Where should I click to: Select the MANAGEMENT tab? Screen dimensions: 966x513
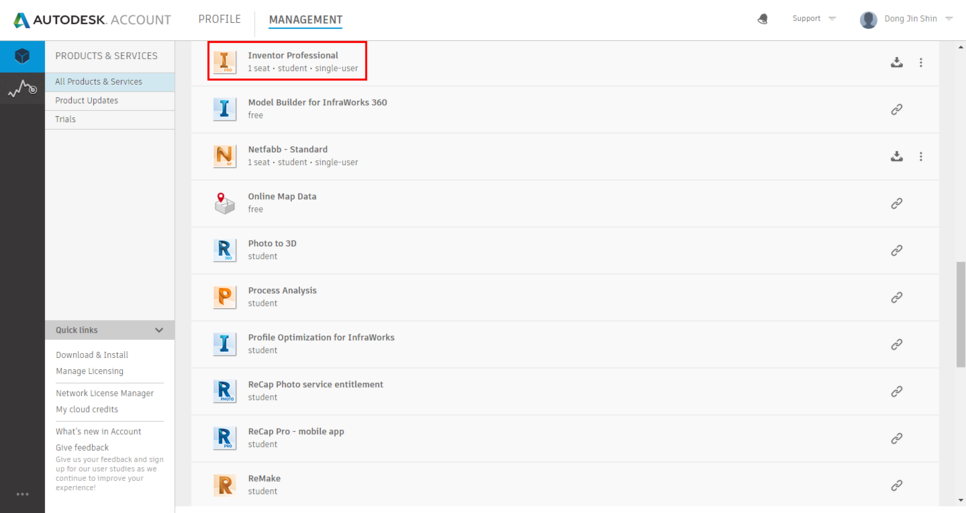pos(306,20)
